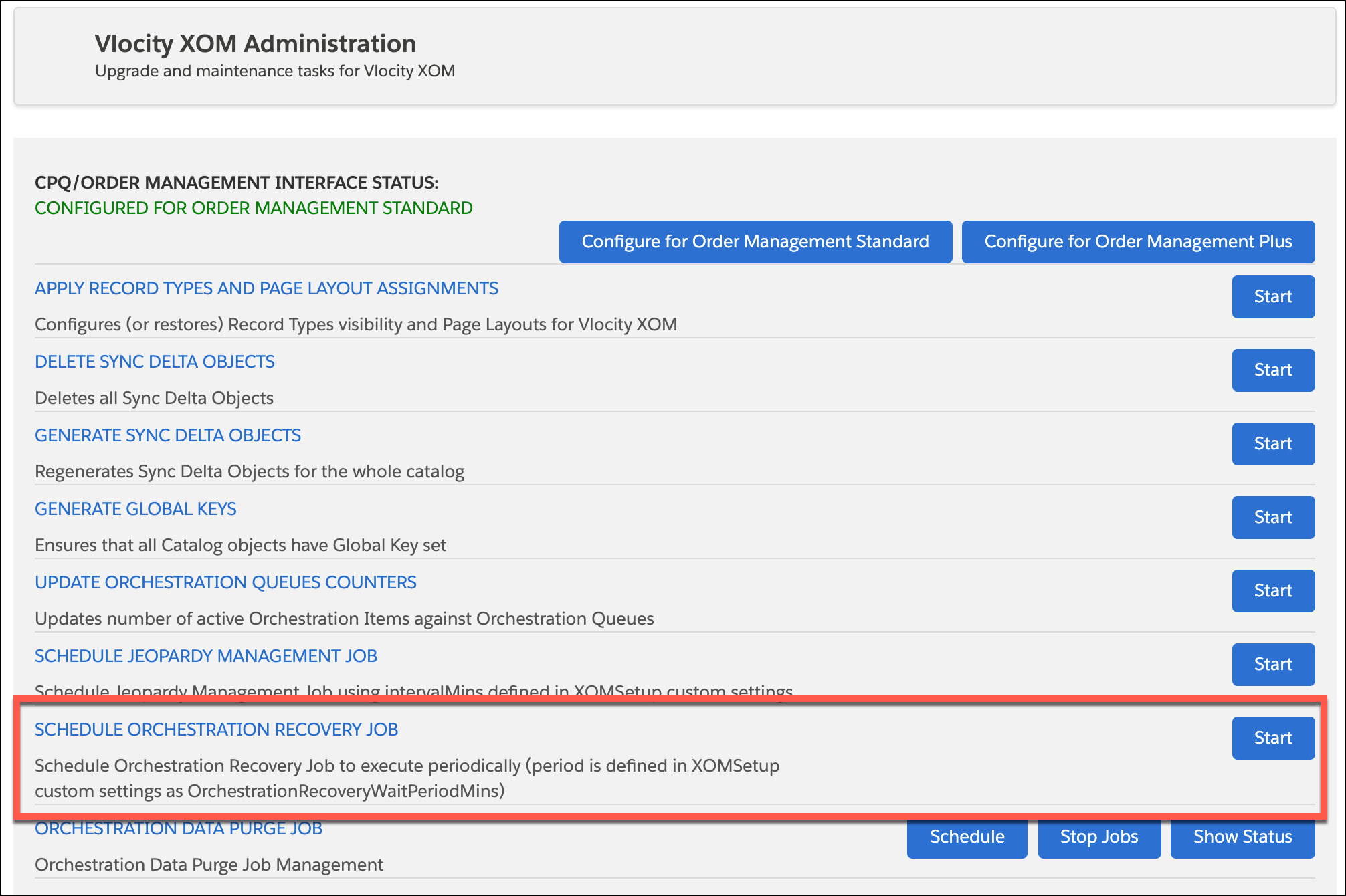Start the Generate Global Keys task
The width and height of the screenshot is (1346, 896).
pyautogui.click(x=1273, y=518)
